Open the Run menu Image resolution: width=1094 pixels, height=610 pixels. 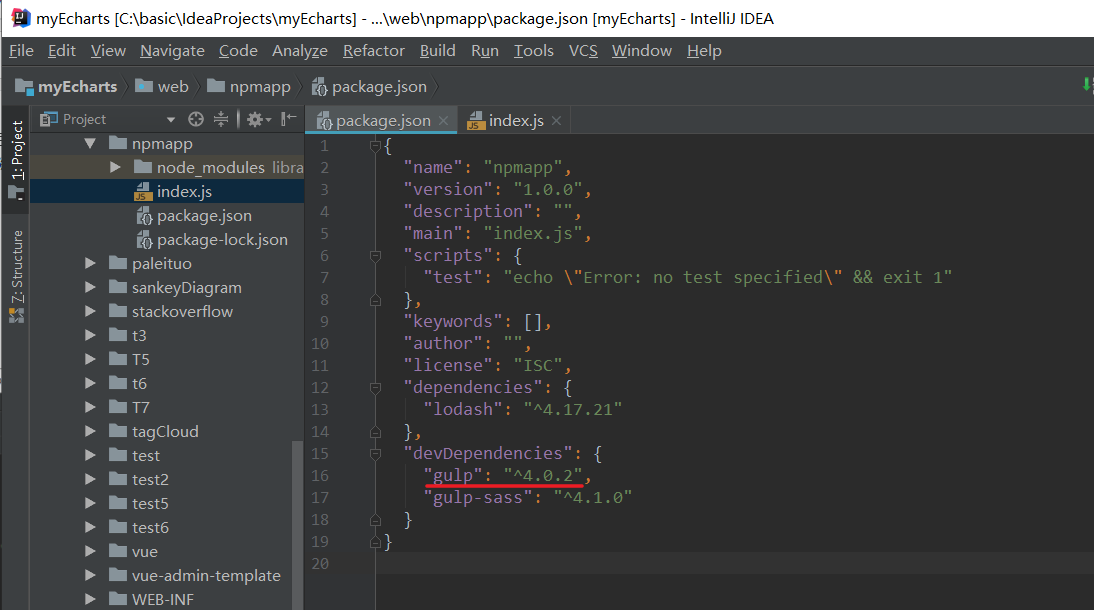tap(485, 51)
